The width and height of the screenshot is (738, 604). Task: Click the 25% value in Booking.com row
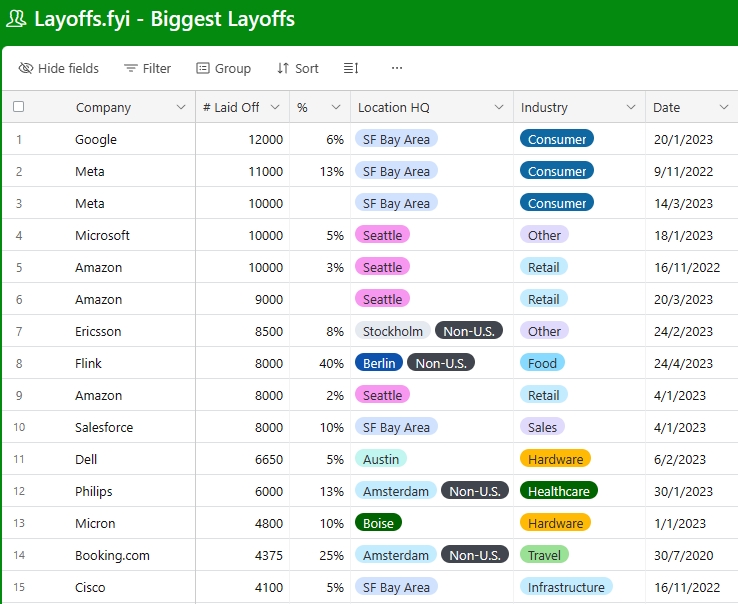pos(331,556)
